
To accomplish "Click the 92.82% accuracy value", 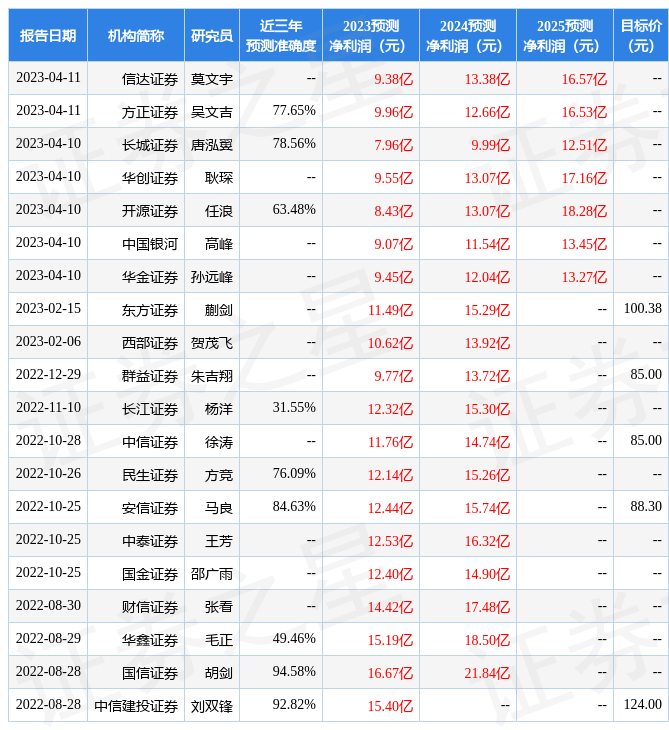I will pyautogui.click(x=294, y=704).
